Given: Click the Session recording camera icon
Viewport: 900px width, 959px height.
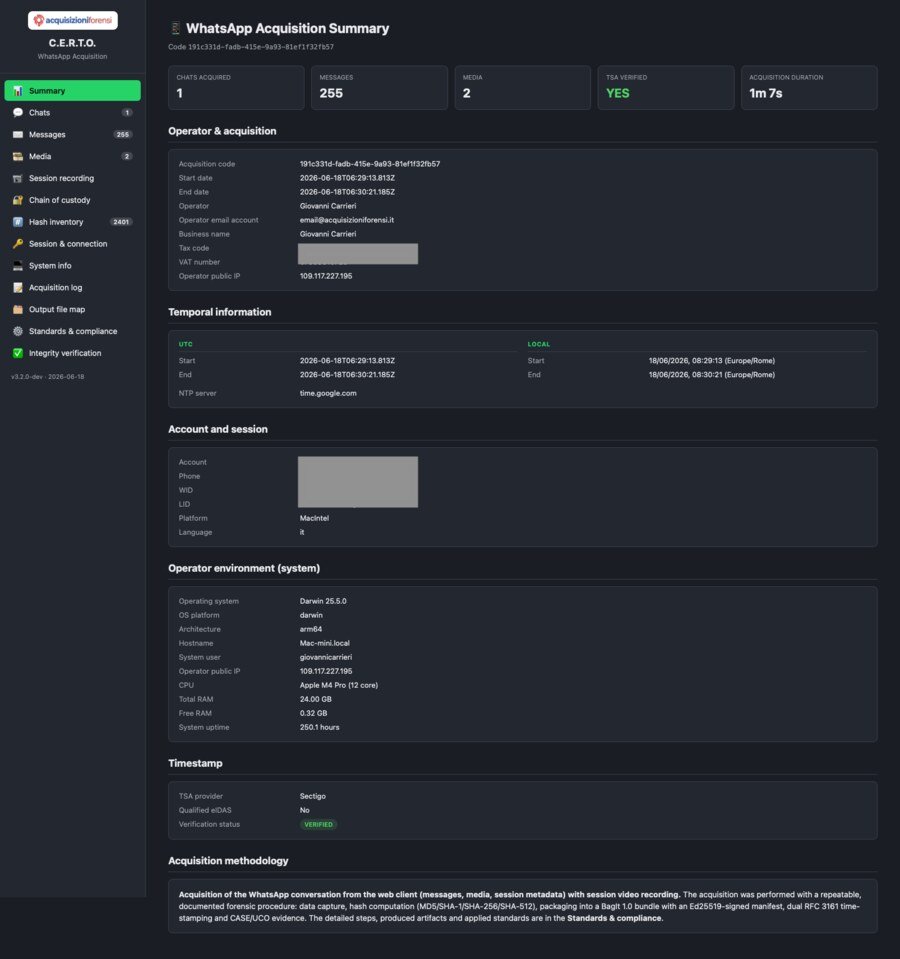Looking at the screenshot, I should pyautogui.click(x=18, y=179).
